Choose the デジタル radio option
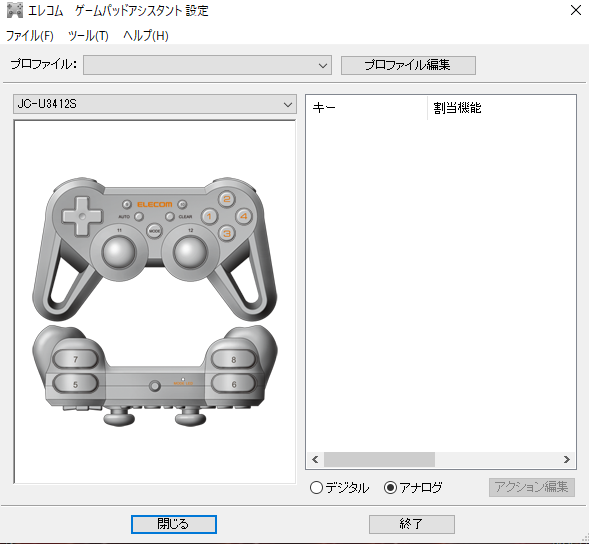This screenshot has height=544, width=589. coord(339,488)
